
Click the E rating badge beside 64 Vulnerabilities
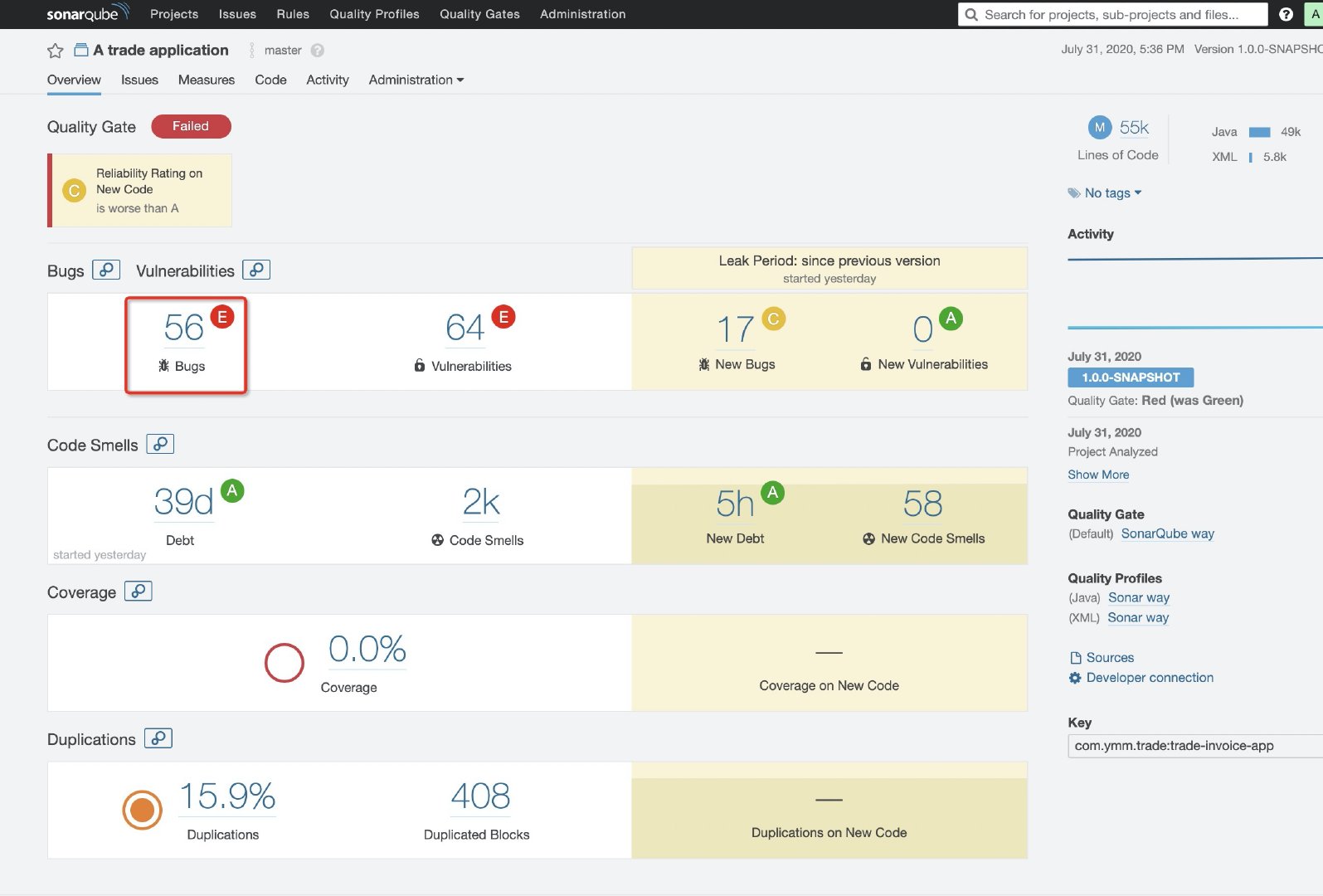coord(503,317)
